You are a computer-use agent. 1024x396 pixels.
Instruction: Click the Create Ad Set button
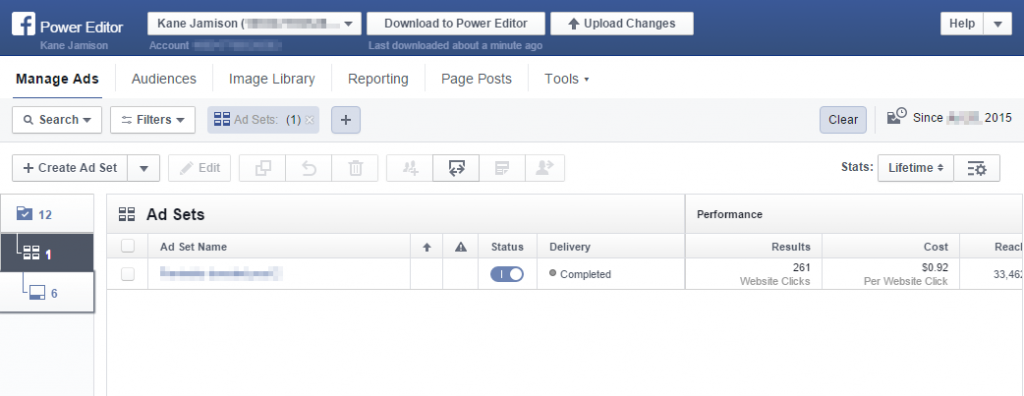pyautogui.click(x=70, y=168)
